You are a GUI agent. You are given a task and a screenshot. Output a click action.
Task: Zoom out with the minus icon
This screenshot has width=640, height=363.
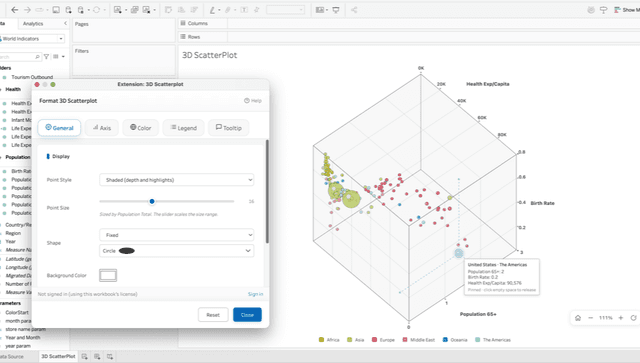coord(590,318)
